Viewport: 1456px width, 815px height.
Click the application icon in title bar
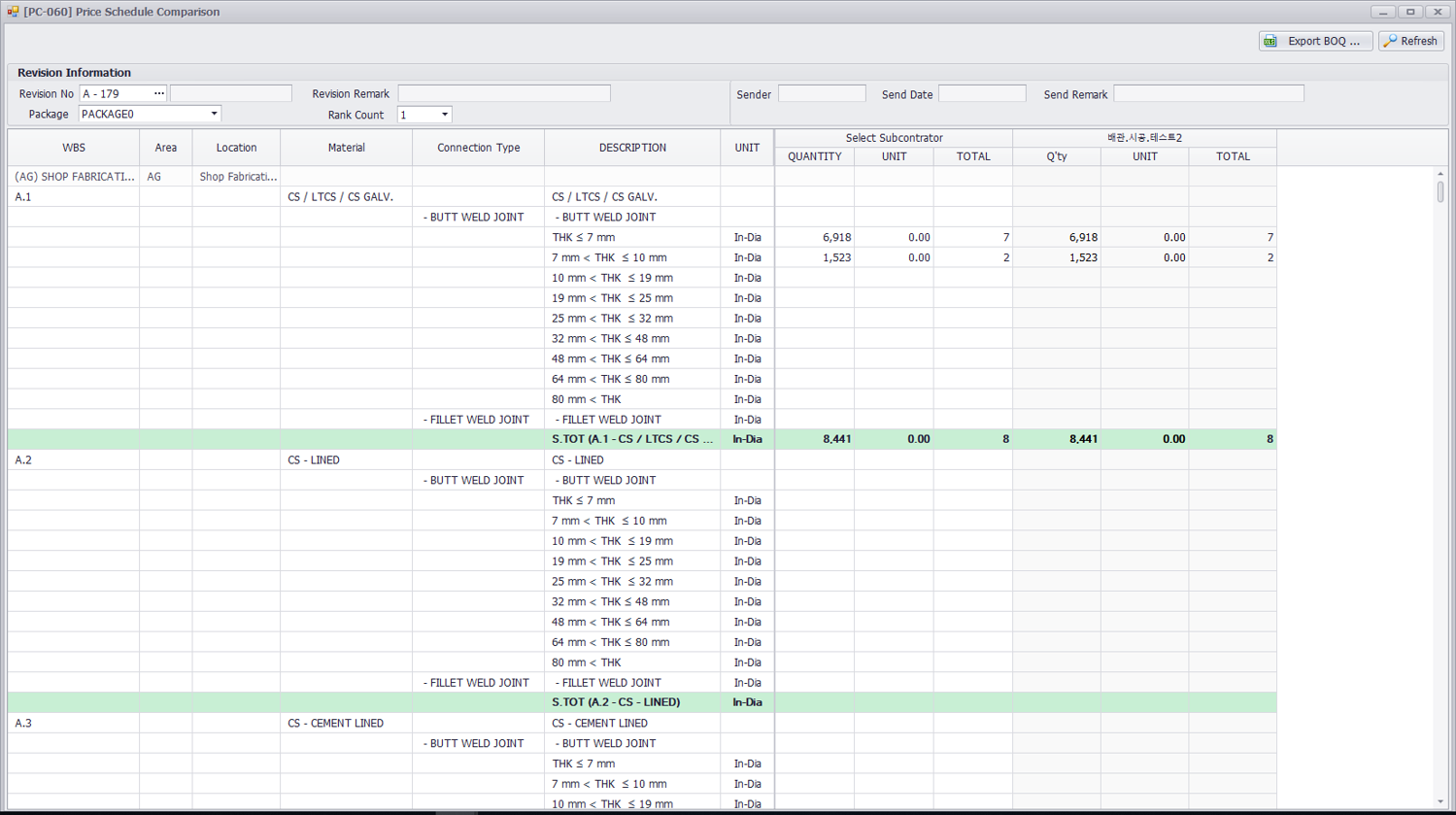coord(13,12)
